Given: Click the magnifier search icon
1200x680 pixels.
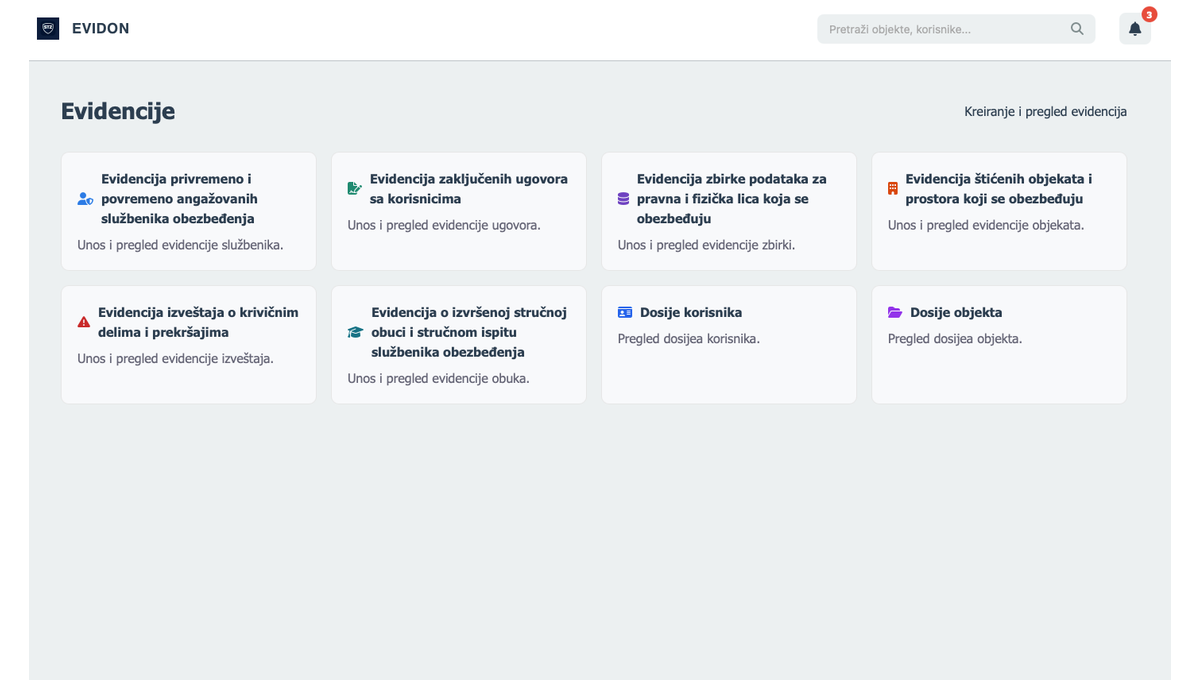Looking at the screenshot, I should click(x=1077, y=29).
